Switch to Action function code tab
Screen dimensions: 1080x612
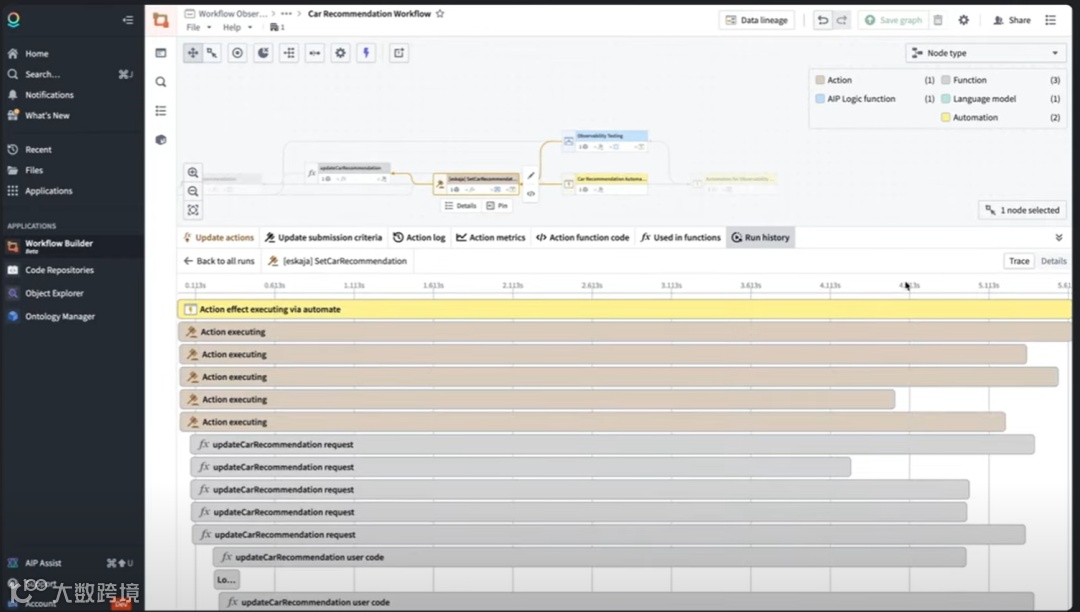[583, 238]
